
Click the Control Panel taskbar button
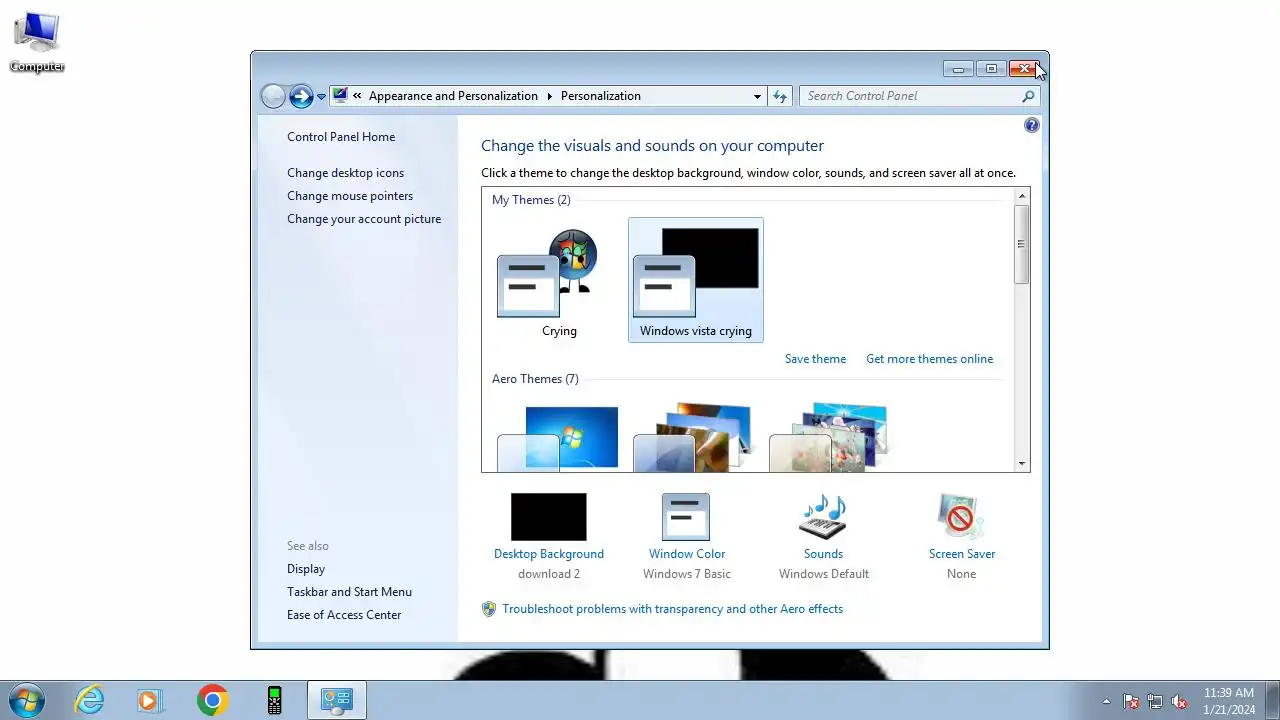point(337,700)
